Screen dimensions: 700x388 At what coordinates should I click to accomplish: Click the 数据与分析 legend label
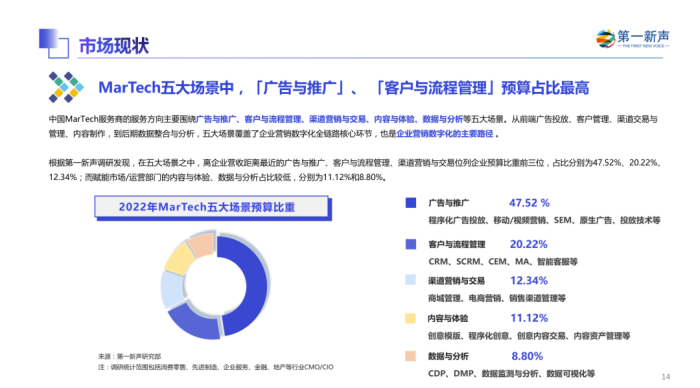pyautogui.click(x=448, y=356)
